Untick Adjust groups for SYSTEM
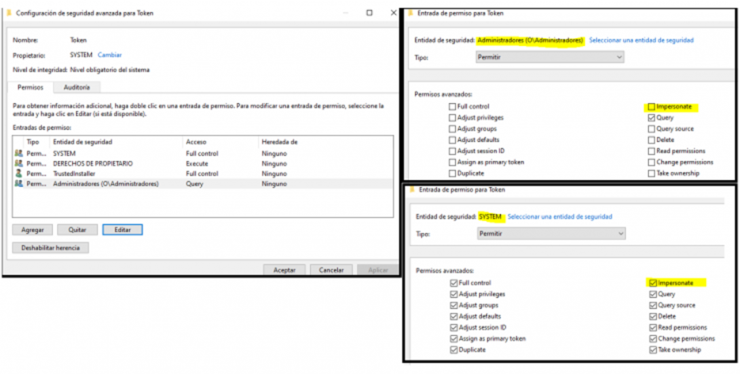This screenshot has width=740, height=374. point(454,306)
